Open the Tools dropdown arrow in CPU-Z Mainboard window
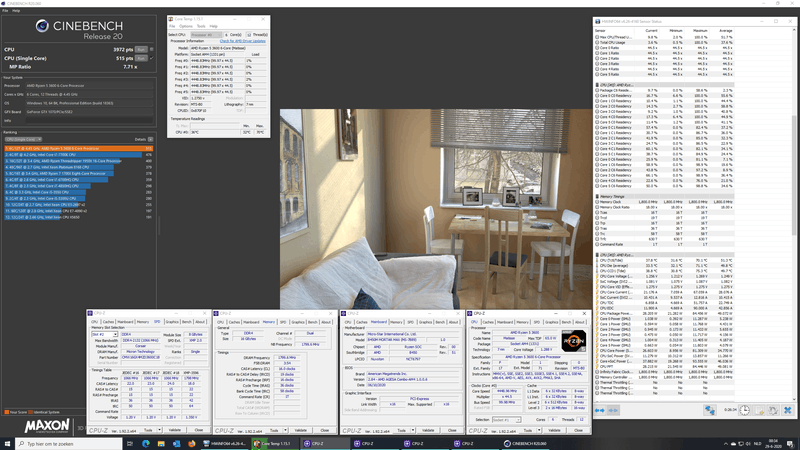Image resolution: width=800 pixels, height=450 pixels. coord(412,430)
